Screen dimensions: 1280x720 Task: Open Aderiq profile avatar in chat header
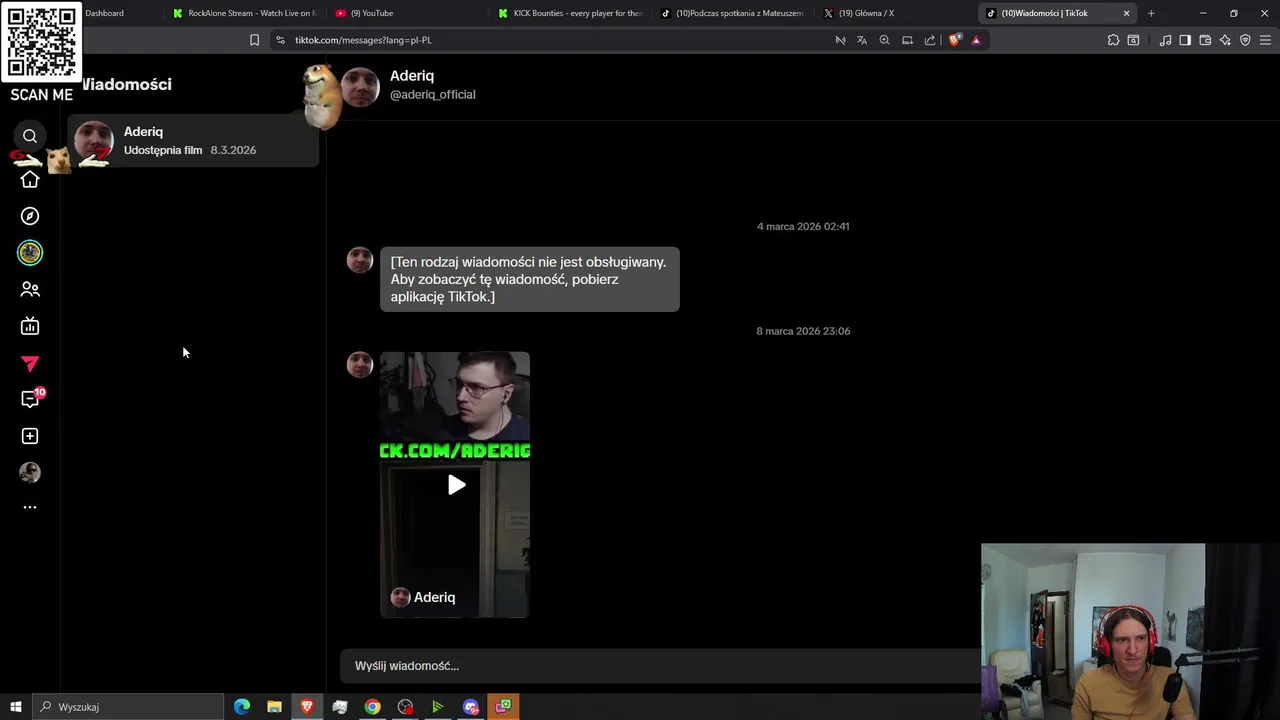click(360, 87)
